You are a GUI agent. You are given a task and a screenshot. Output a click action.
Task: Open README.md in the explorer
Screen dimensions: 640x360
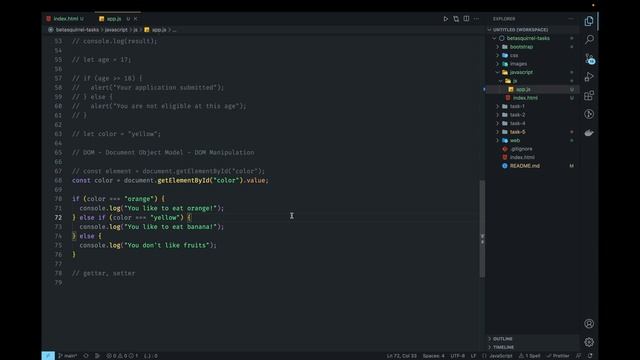pos(532,166)
